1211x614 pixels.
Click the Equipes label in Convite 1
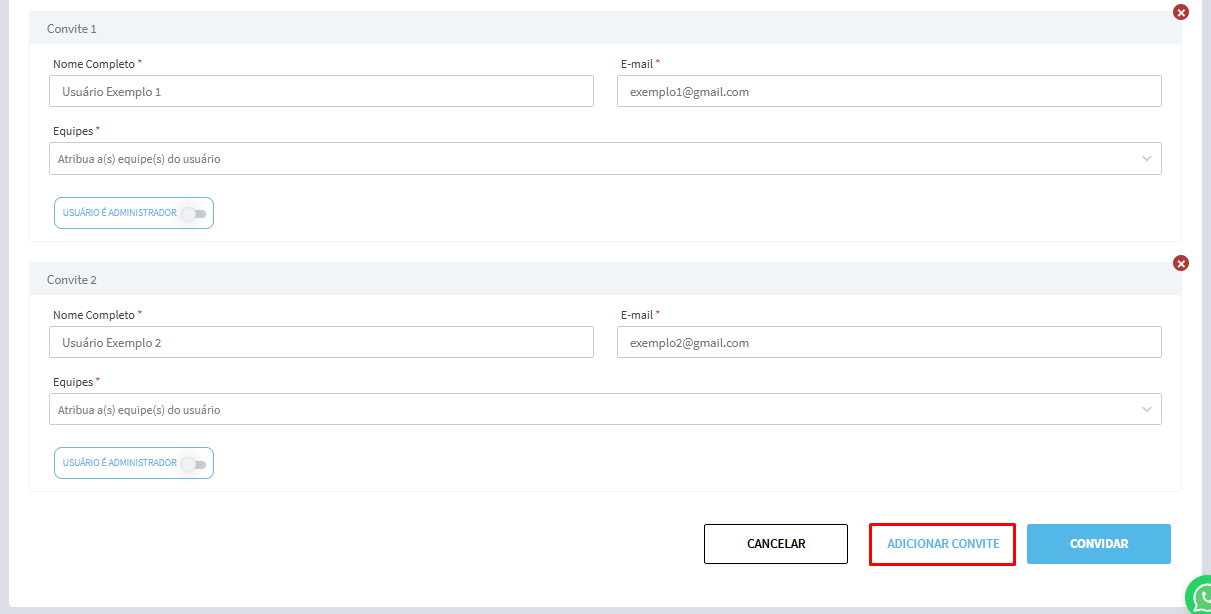[x=73, y=131]
